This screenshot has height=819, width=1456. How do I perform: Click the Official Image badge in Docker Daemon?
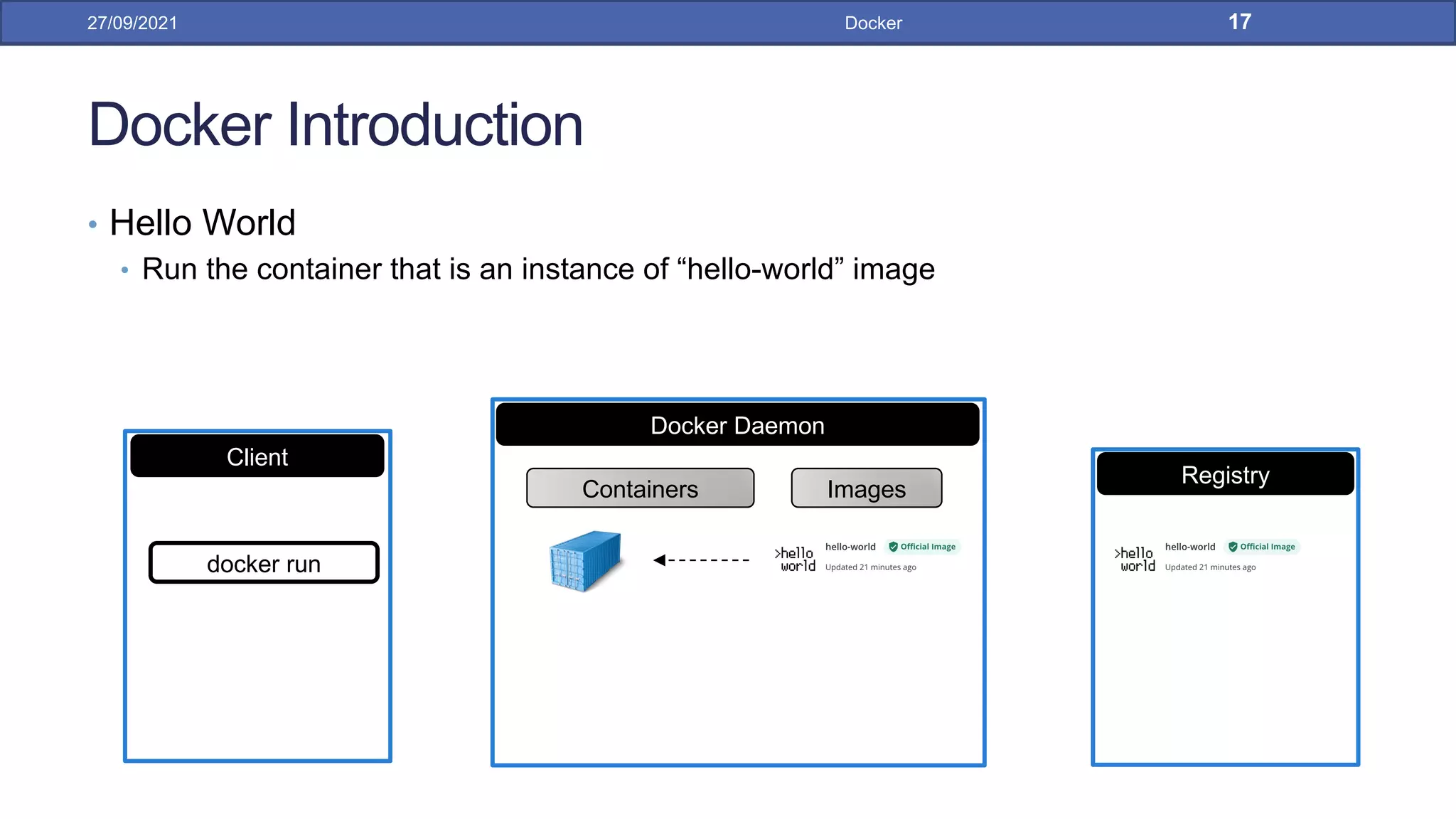(x=922, y=547)
